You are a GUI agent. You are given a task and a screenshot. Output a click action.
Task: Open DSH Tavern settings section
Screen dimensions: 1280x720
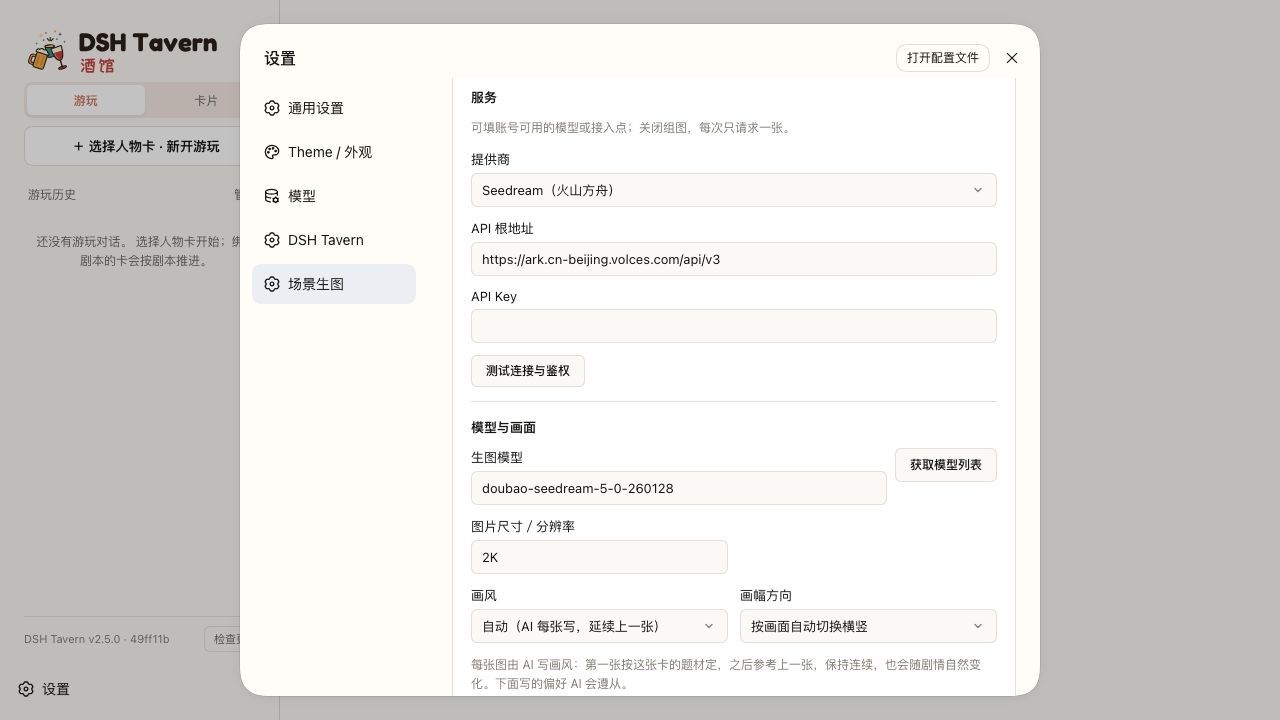(x=334, y=240)
